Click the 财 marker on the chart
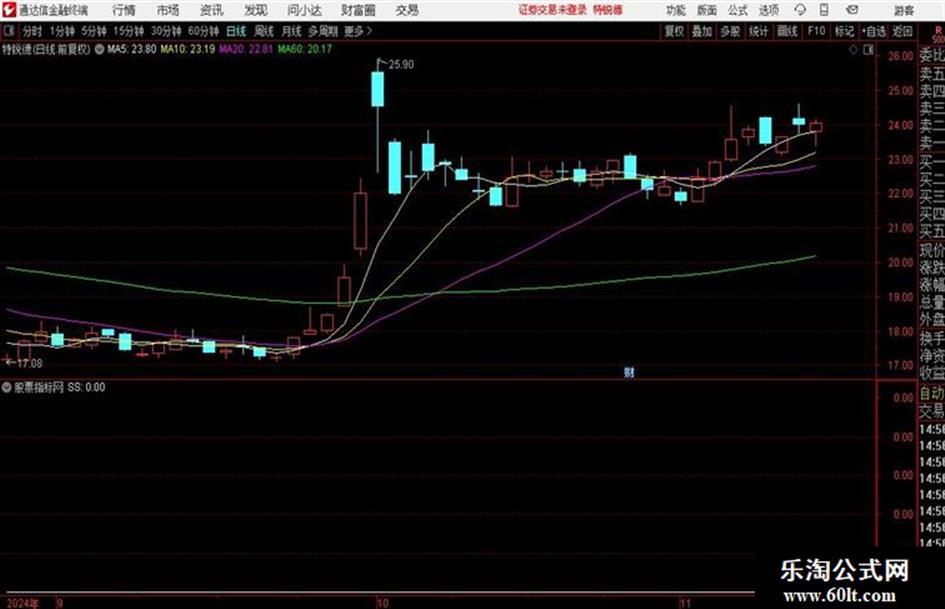Image resolution: width=945 pixels, height=609 pixels. pos(629,372)
